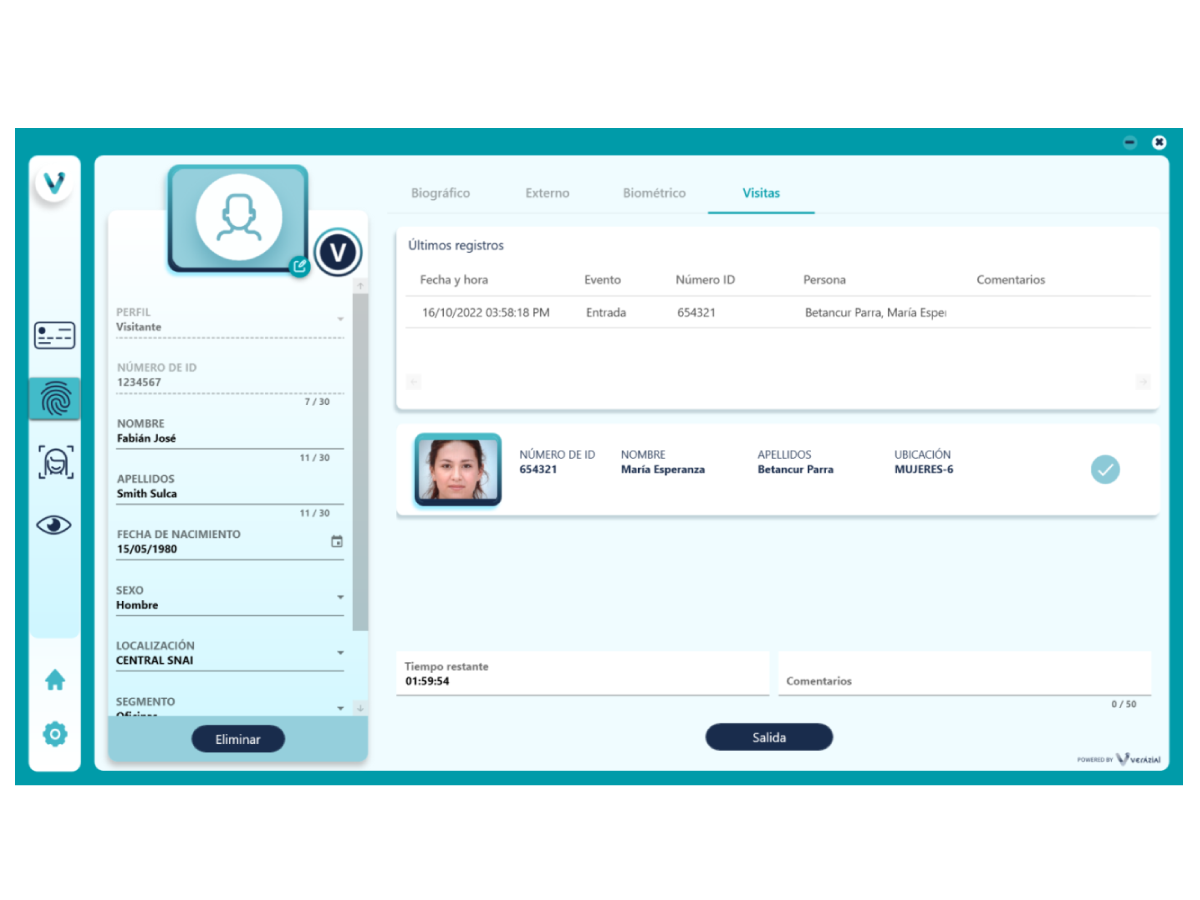Click the Eliminar button
Image resolution: width=1200 pixels, height=900 pixels.
click(238, 739)
